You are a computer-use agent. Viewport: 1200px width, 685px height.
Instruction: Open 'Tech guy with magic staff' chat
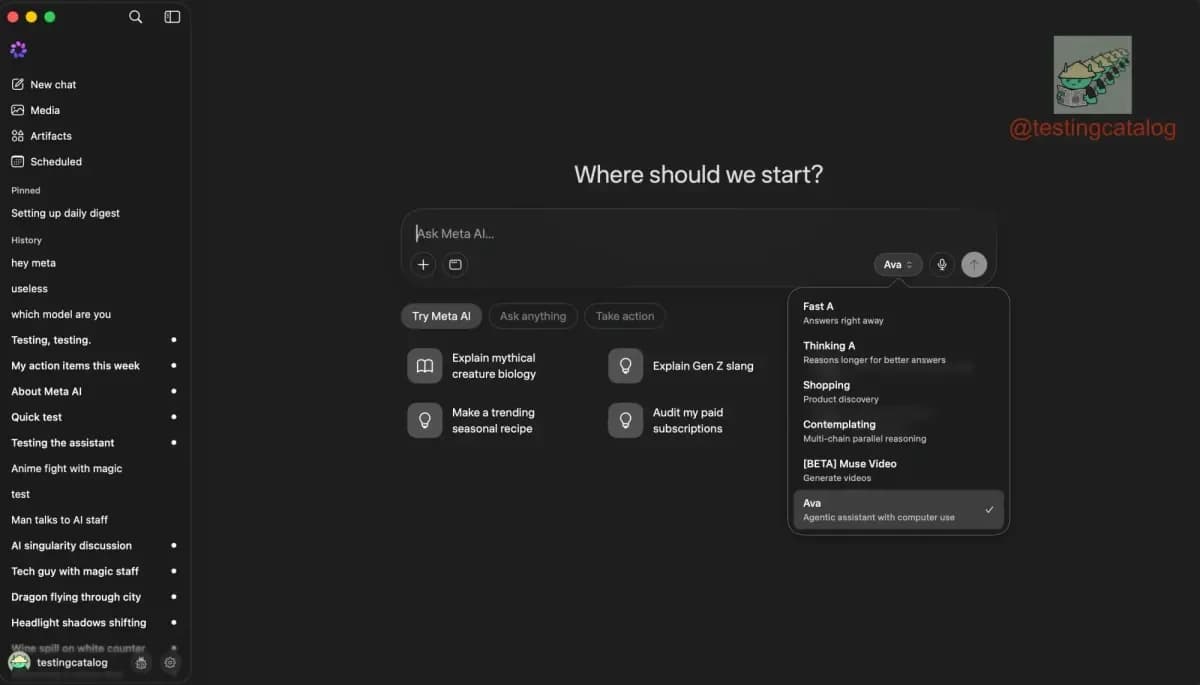click(75, 572)
